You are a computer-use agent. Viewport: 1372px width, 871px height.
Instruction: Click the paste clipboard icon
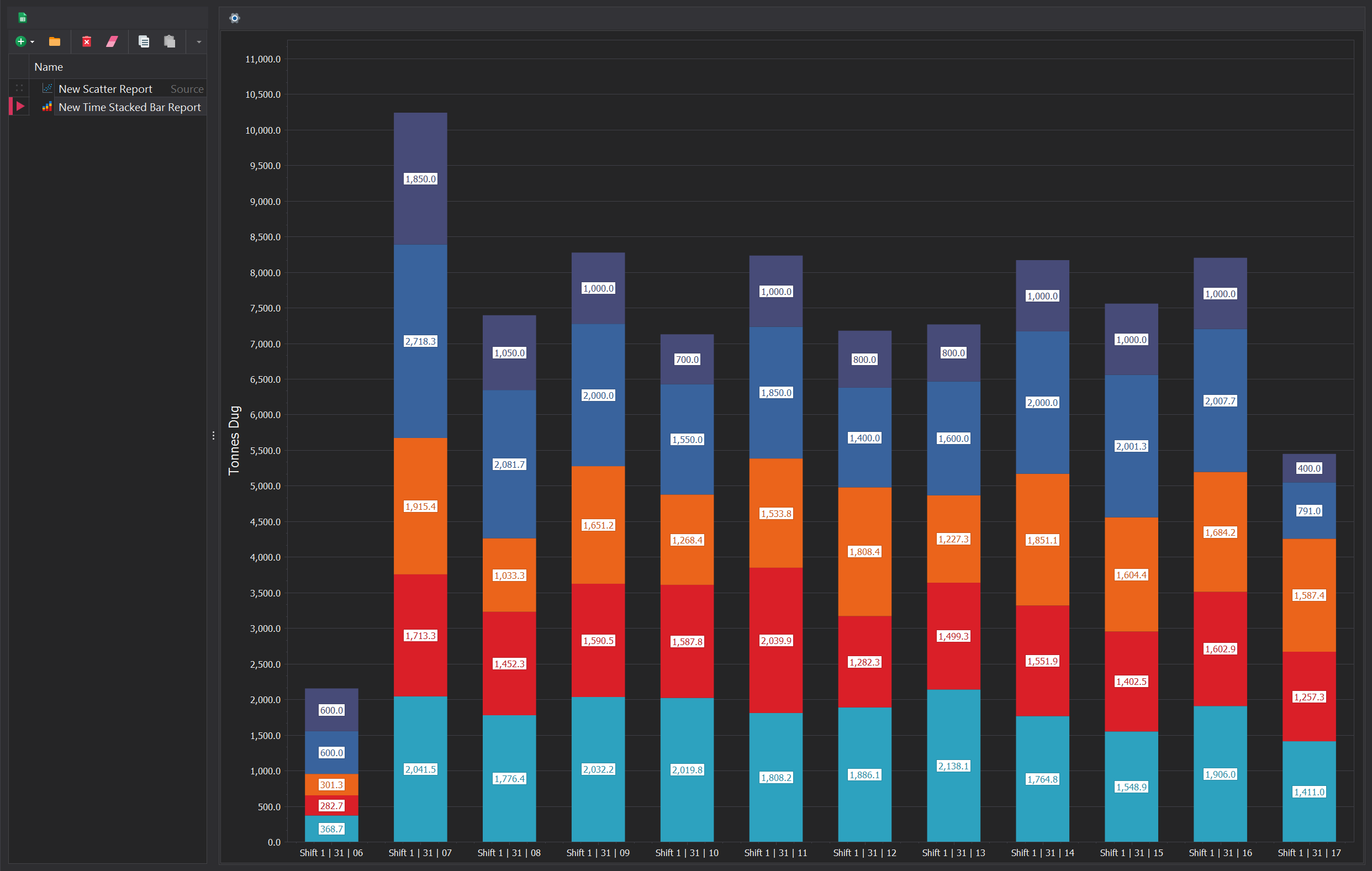(x=170, y=41)
